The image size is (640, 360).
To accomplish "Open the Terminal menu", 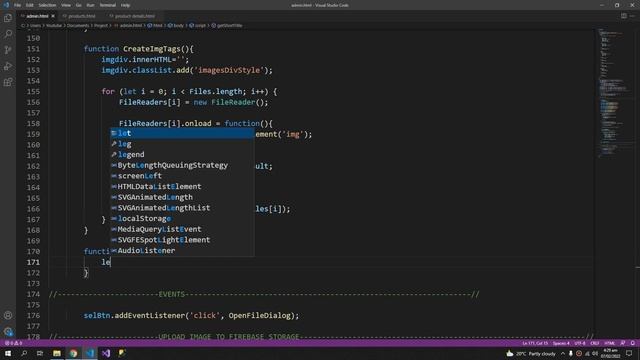I will pyautogui.click(x=107, y=5).
